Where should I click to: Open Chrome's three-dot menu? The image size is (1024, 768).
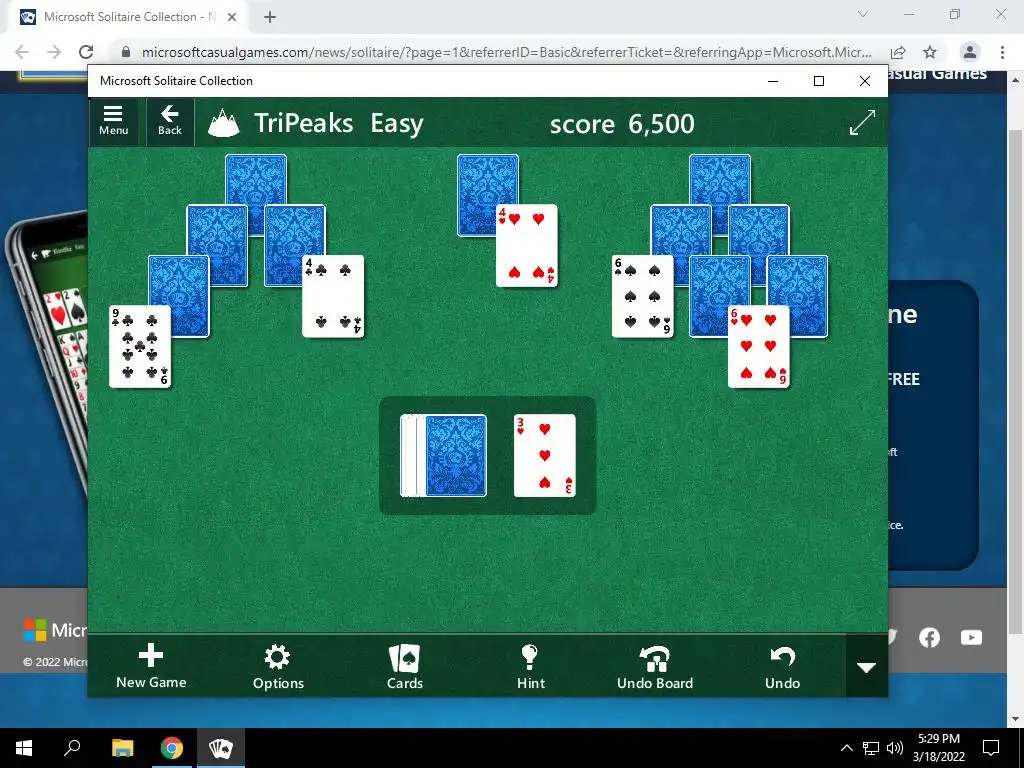click(1002, 52)
